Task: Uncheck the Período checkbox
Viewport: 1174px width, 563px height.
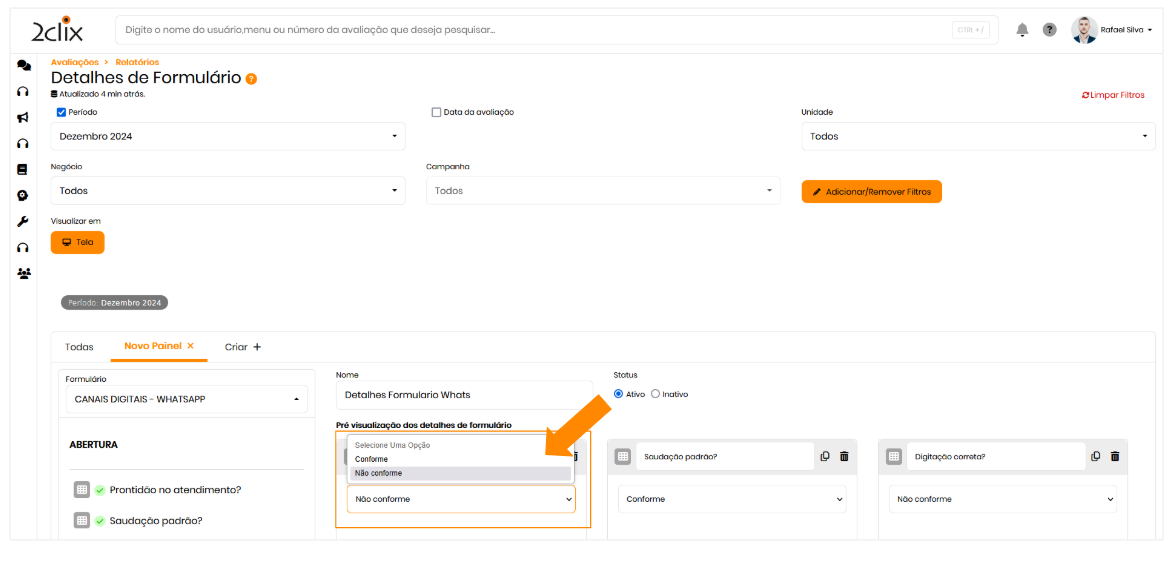Action: pyautogui.click(x=61, y=112)
